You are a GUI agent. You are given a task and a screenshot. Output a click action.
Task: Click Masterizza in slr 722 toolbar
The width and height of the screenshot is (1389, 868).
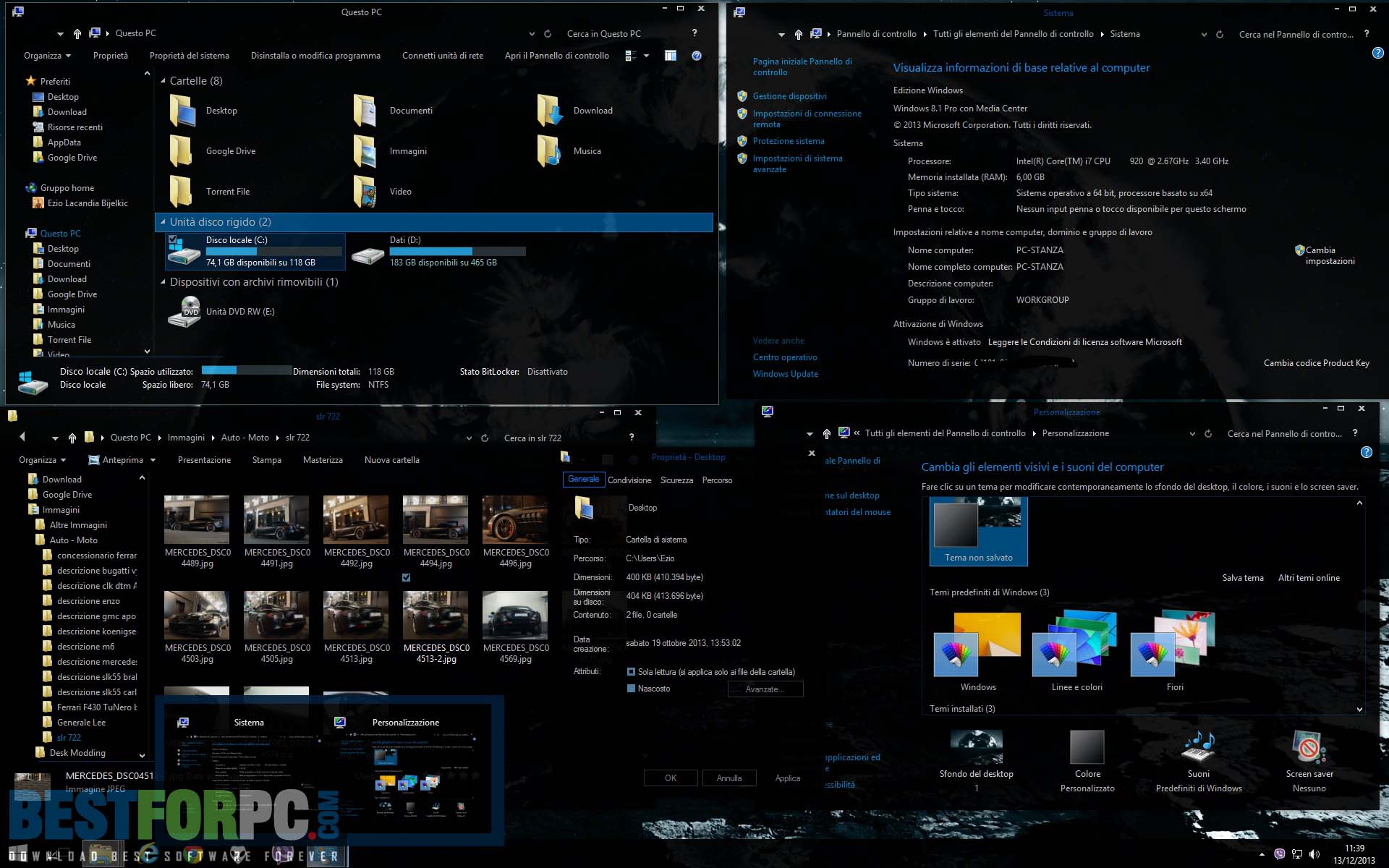click(x=323, y=460)
